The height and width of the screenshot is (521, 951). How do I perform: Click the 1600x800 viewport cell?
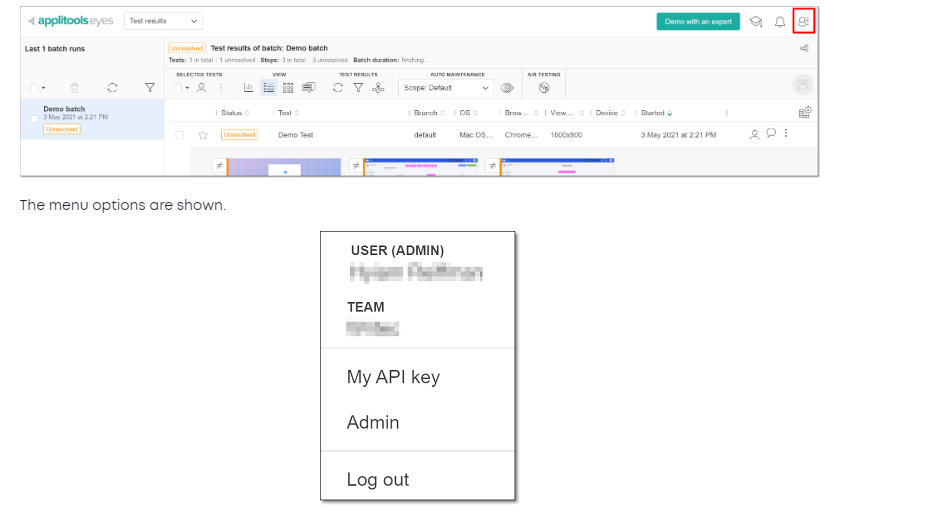(566, 135)
